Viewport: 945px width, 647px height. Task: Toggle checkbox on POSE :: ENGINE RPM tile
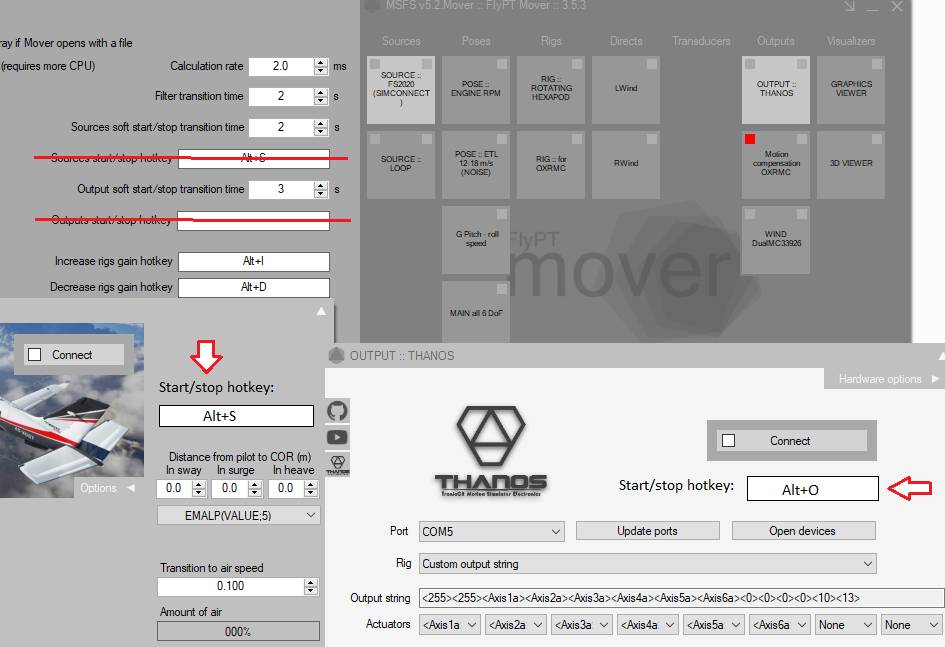coord(501,64)
